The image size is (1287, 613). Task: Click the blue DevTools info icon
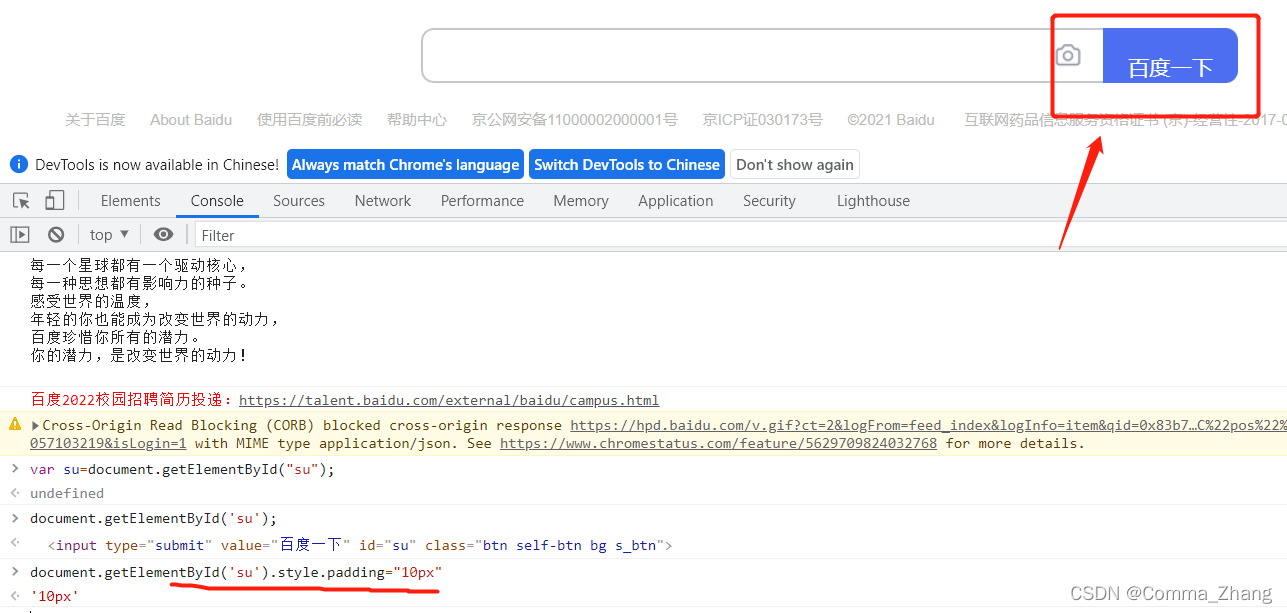coord(18,164)
